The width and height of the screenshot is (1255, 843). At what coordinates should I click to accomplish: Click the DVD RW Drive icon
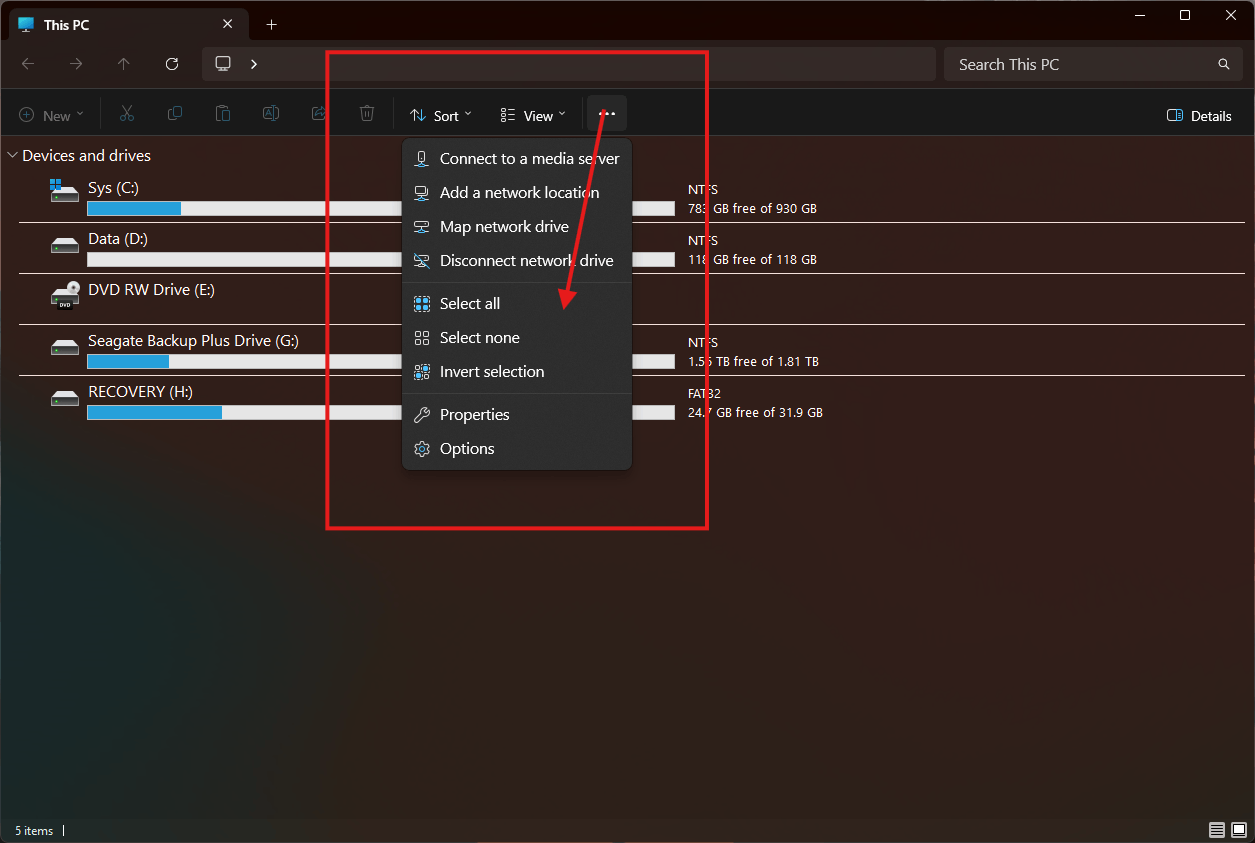tap(64, 295)
